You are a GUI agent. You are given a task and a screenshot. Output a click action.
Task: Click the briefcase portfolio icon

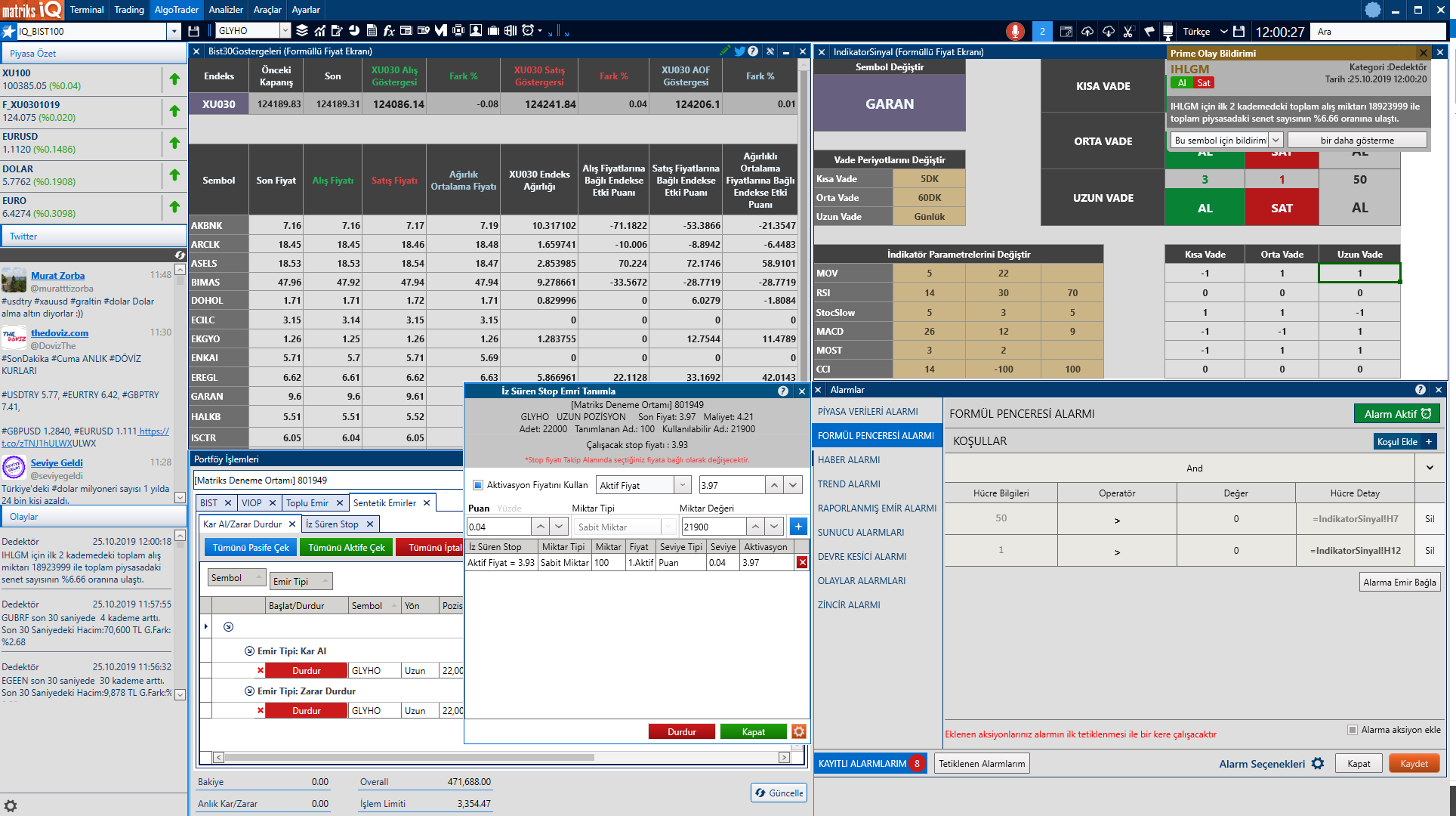(x=493, y=31)
